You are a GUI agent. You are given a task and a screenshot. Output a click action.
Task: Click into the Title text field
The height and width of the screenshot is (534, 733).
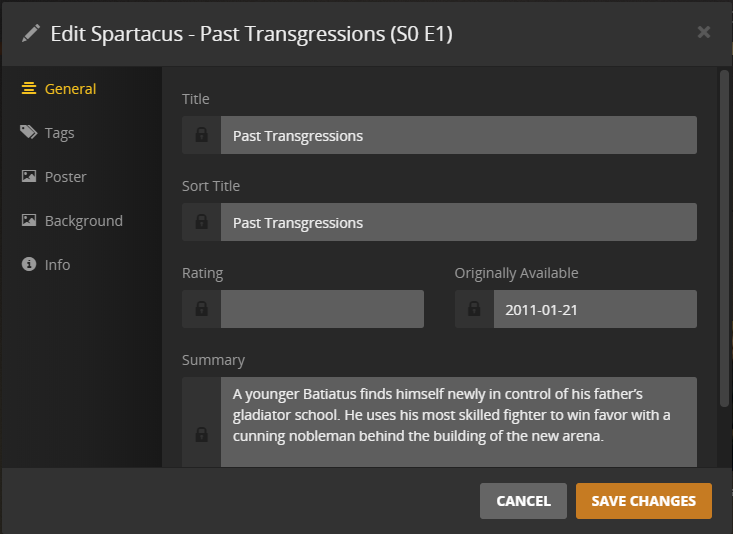coord(458,135)
